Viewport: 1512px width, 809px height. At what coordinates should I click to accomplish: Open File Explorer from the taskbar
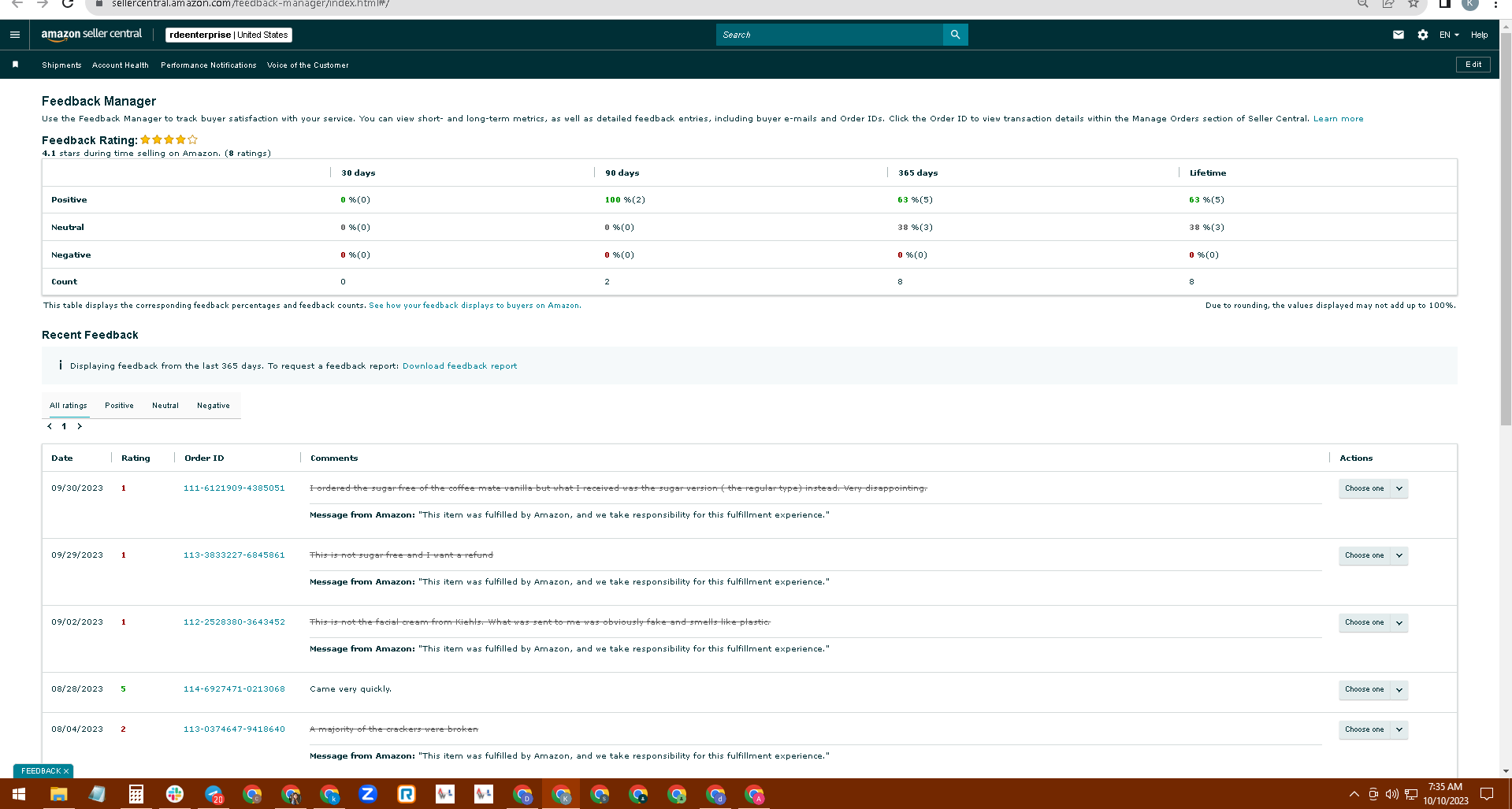click(58, 794)
